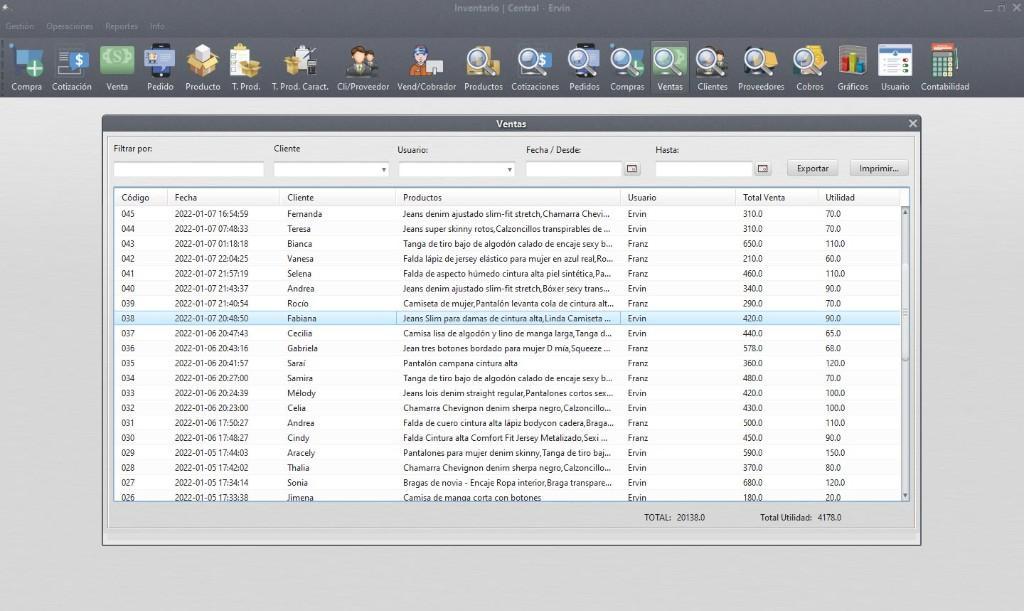Image resolution: width=1024 pixels, height=611 pixels.
Task: Click the Exportar button
Action: (x=812, y=168)
